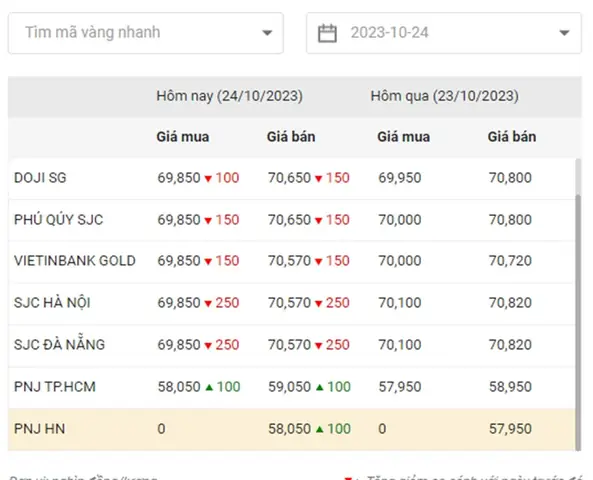The image size is (593, 480).
Task: Select the SJC ĐÀ NẴNG row
Action: [x=292, y=345]
